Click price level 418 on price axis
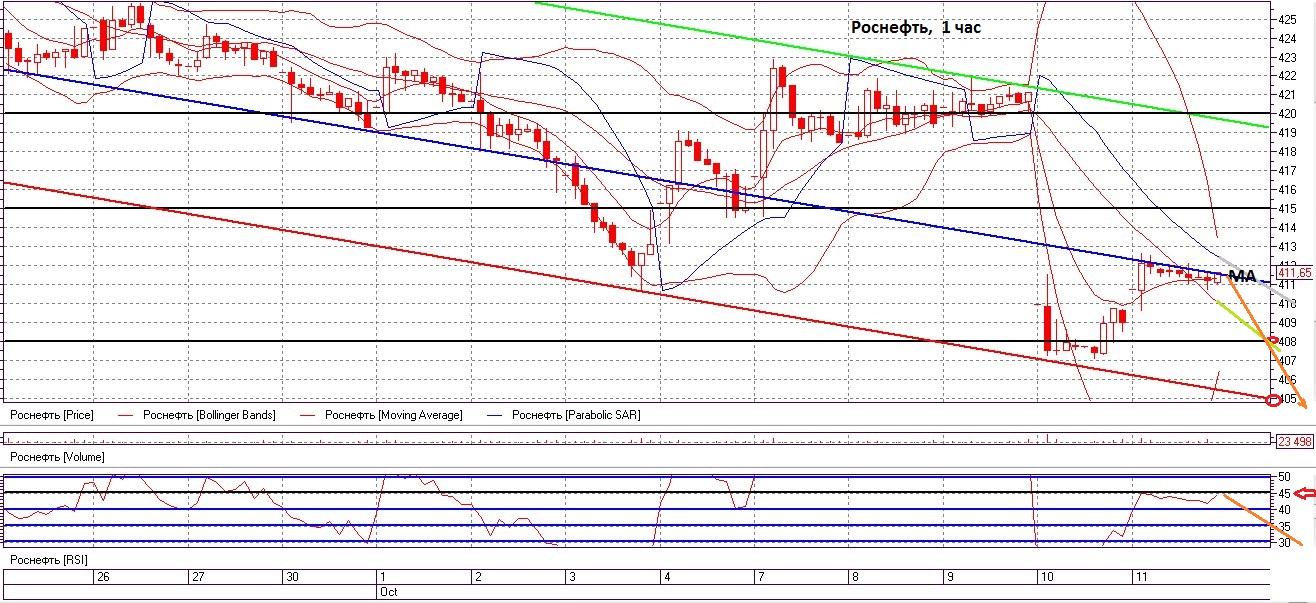1316x603 pixels. [x=1288, y=151]
